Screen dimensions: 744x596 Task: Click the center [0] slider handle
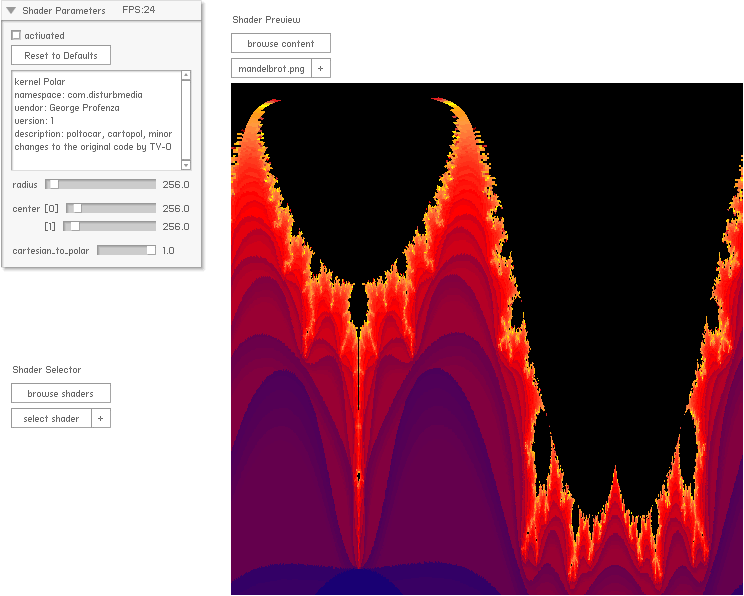tap(76, 209)
